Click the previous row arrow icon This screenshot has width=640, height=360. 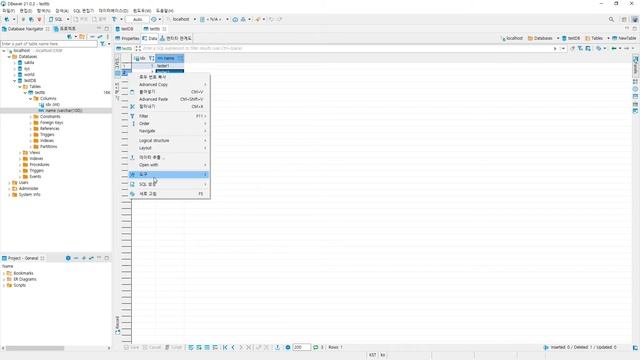(233, 347)
